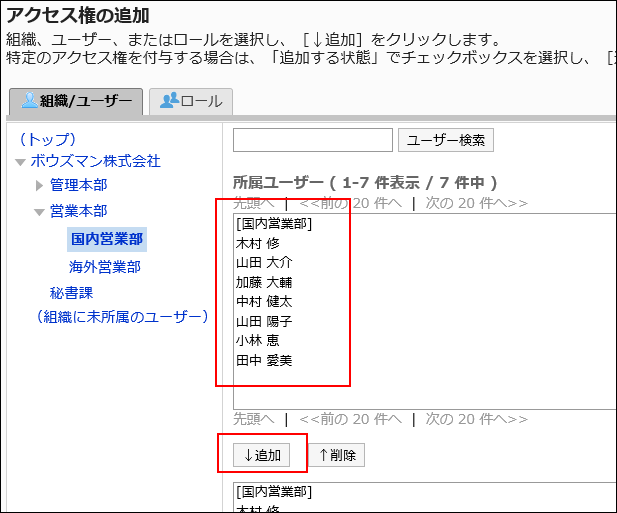Image resolution: width=617 pixels, height=513 pixels.
Task: Select 海外営業部 in the tree
Action: click(105, 267)
